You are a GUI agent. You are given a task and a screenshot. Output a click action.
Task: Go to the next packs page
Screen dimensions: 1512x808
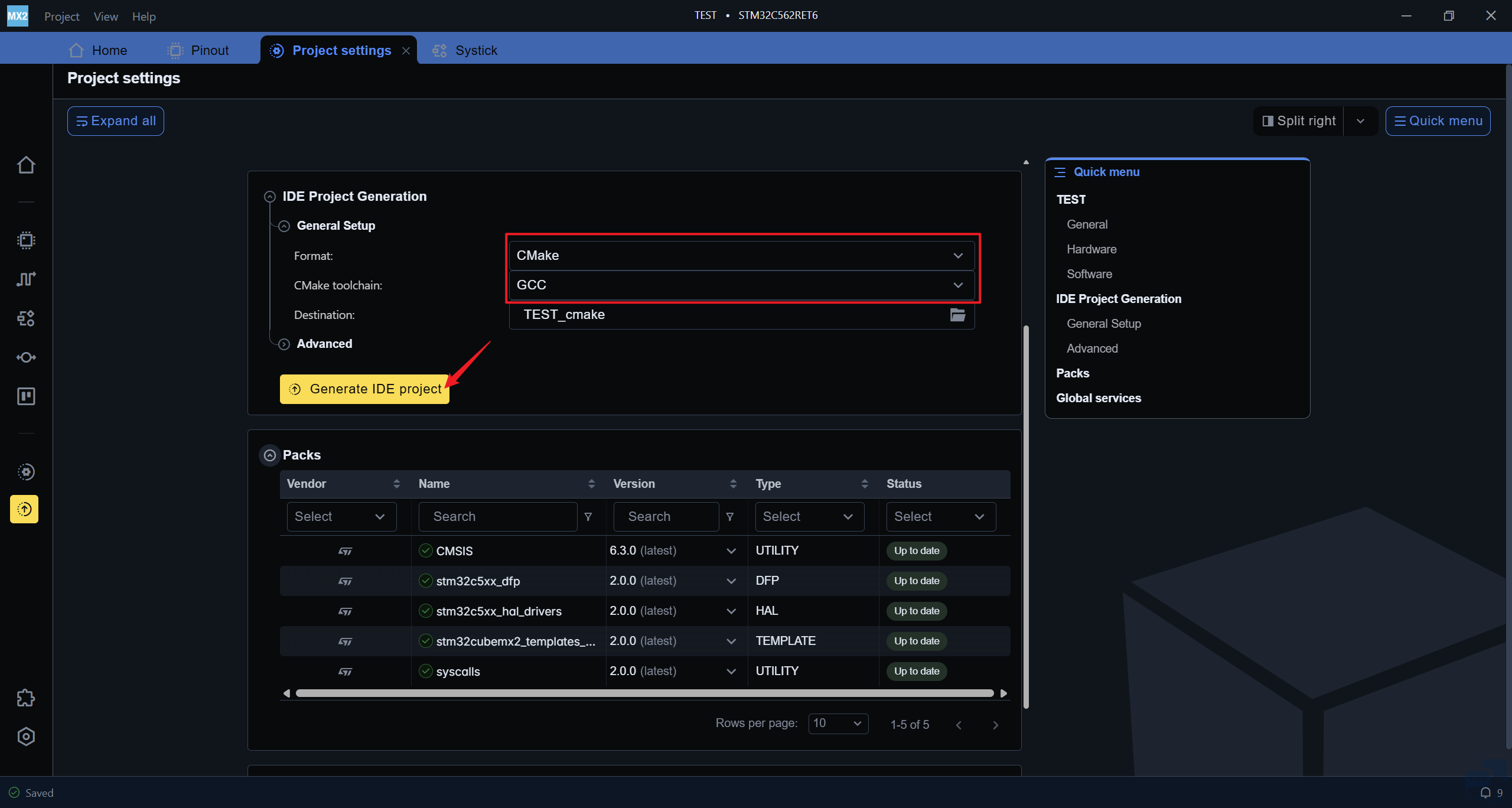[995, 725]
